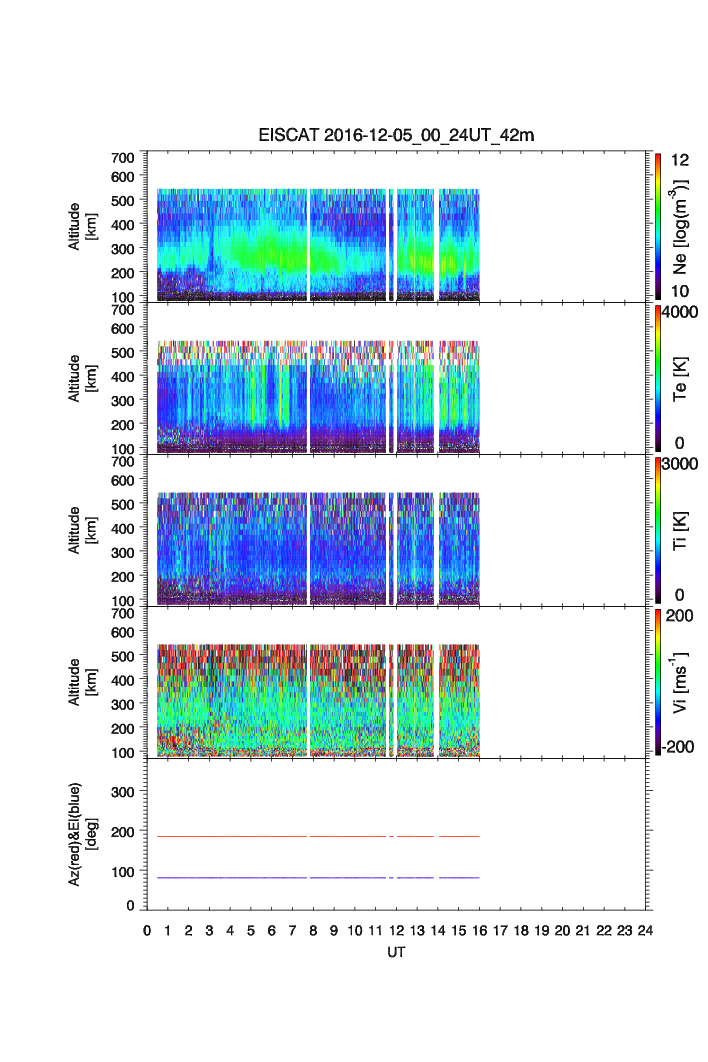Click the 200 maximum on Vi color bar
Image resolution: width=708 pixels, height=1062 pixels.
click(x=680, y=616)
